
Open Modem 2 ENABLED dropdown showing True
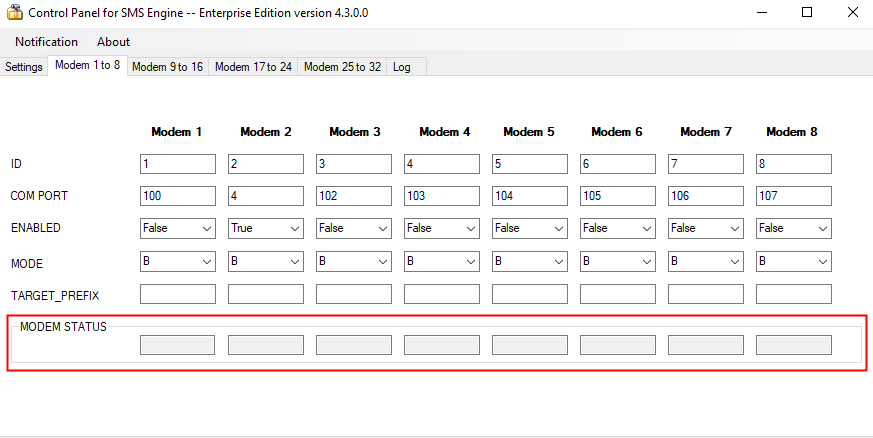tap(266, 229)
